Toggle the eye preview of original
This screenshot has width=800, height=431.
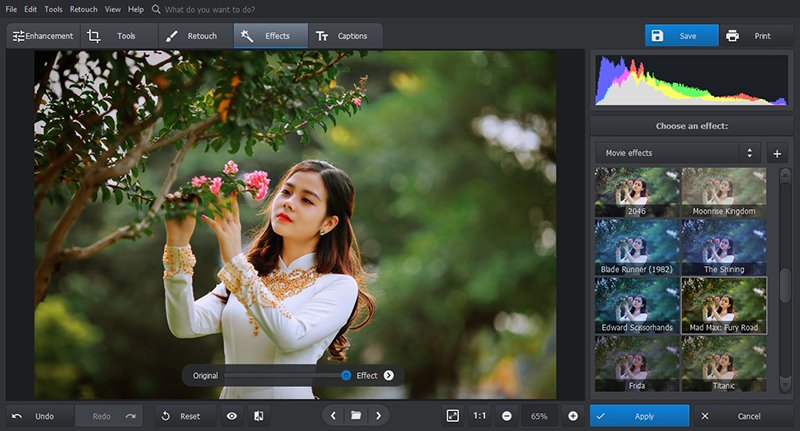(x=232, y=415)
